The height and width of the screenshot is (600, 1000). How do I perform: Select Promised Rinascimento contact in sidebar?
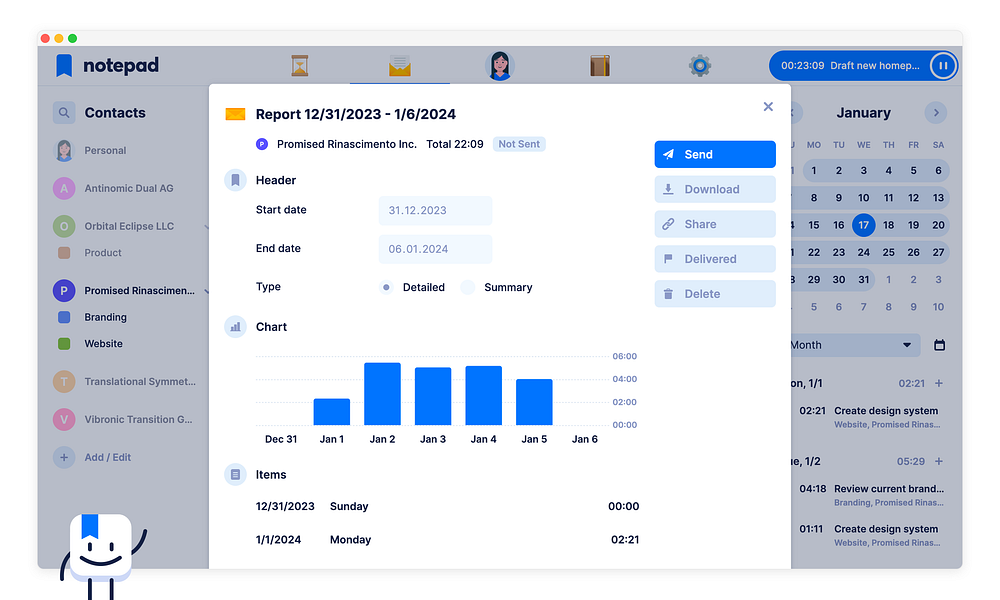point(124,290)
